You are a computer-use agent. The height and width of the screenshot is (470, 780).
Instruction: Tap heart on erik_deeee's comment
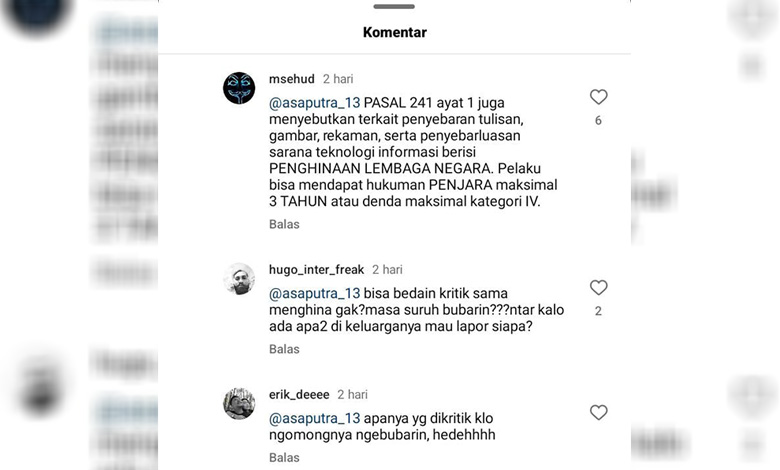[598, 412]
